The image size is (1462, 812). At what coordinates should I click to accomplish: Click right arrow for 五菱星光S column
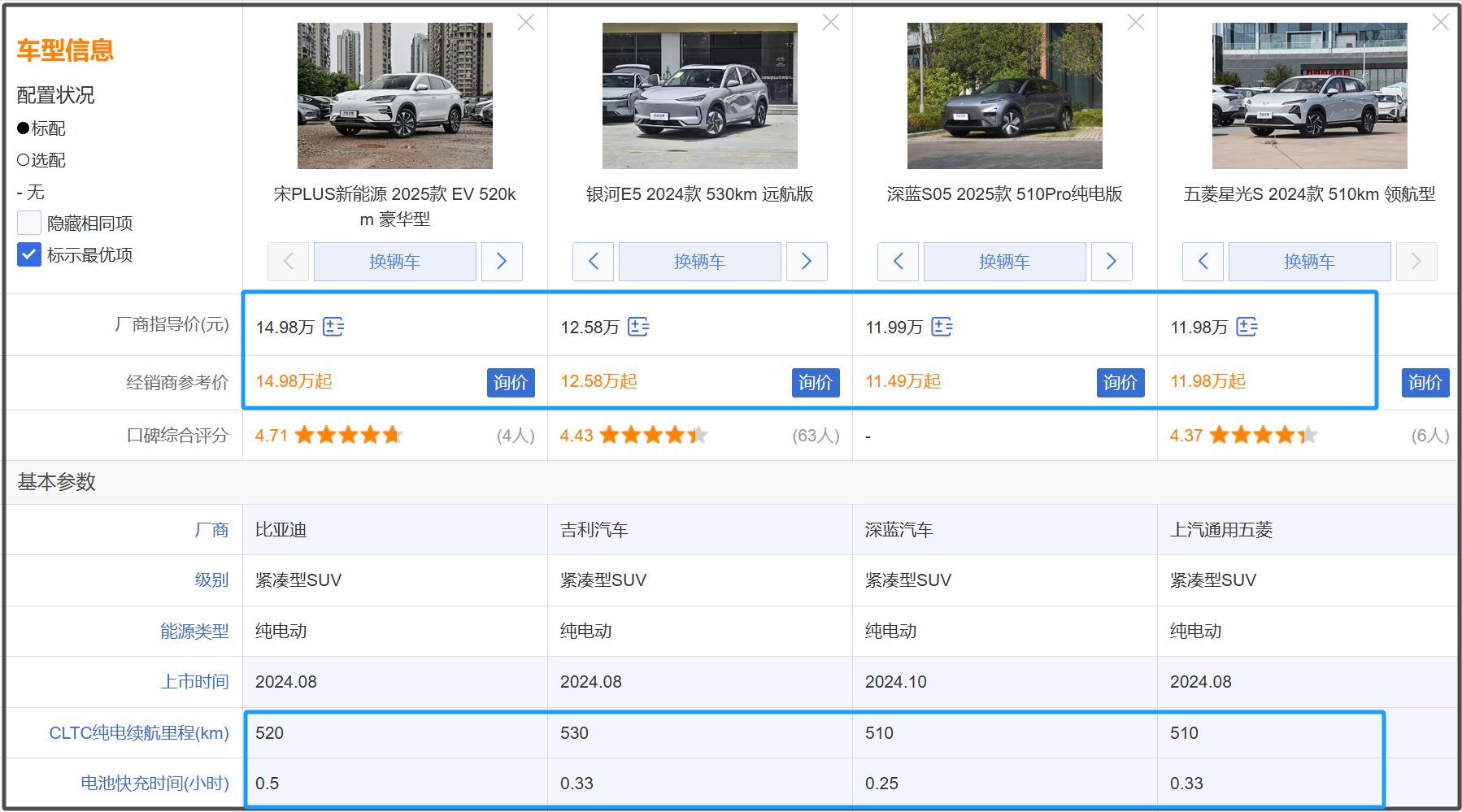point(1416,262)
